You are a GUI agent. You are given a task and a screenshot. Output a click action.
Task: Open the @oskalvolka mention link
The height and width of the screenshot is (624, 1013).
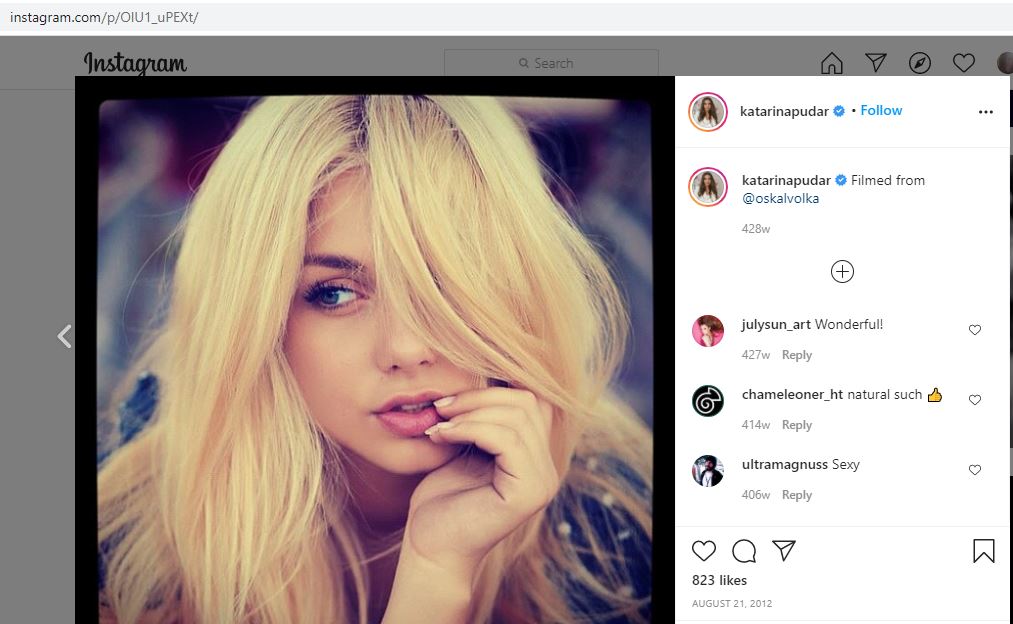coord(780,199)
